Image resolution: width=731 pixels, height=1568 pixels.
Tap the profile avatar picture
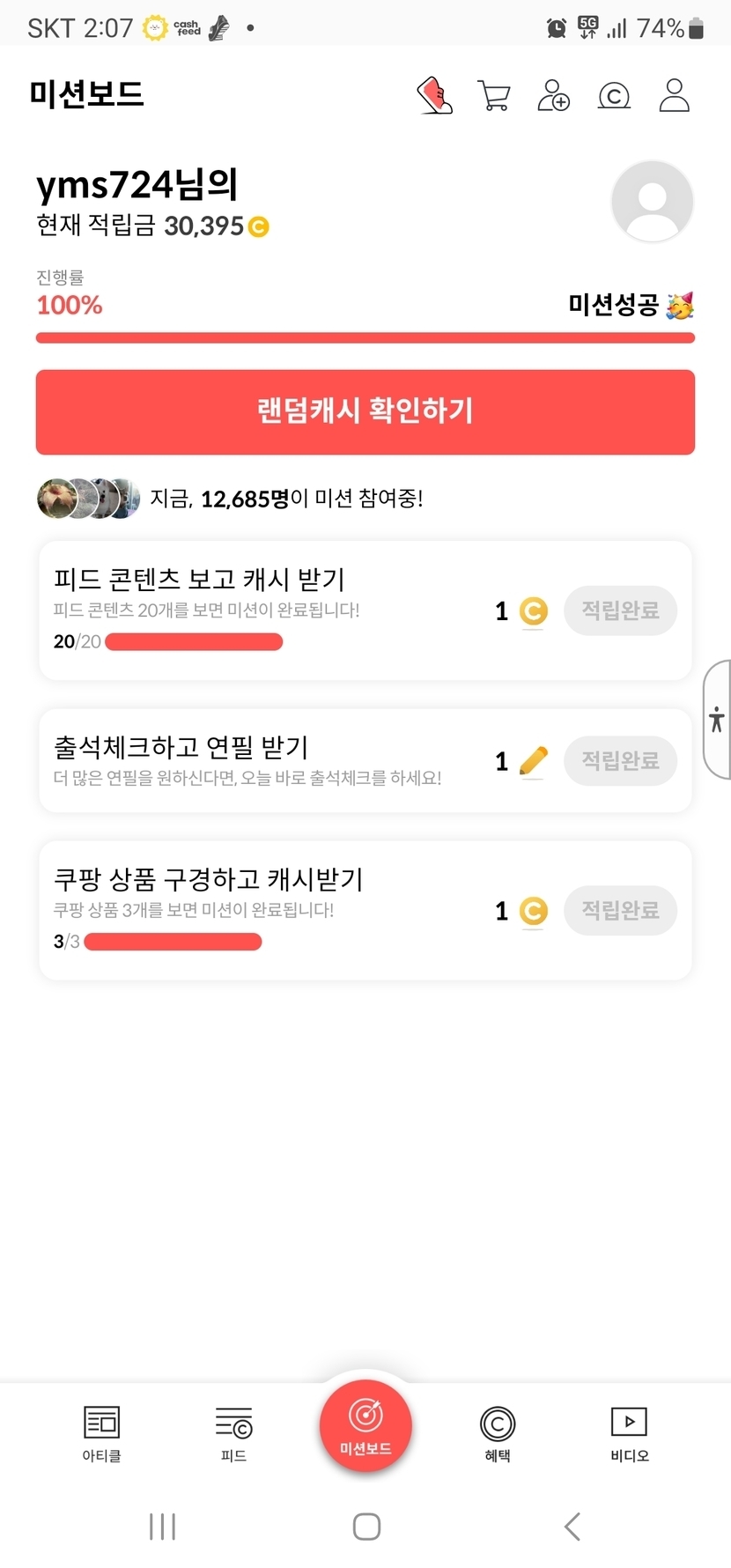point(652,202)
